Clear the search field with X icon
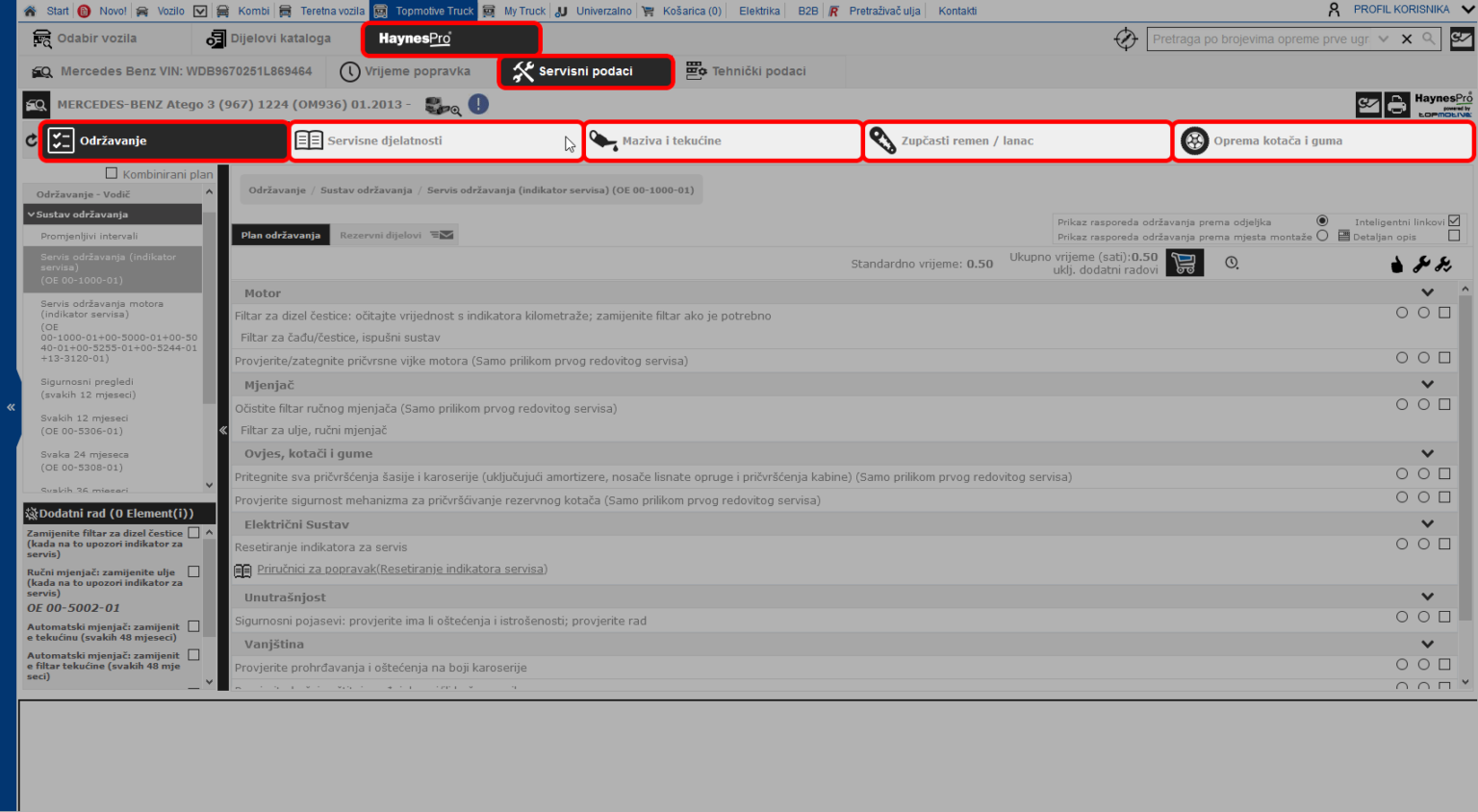This screenshot has height=812, width=1478. point(1407,39)
